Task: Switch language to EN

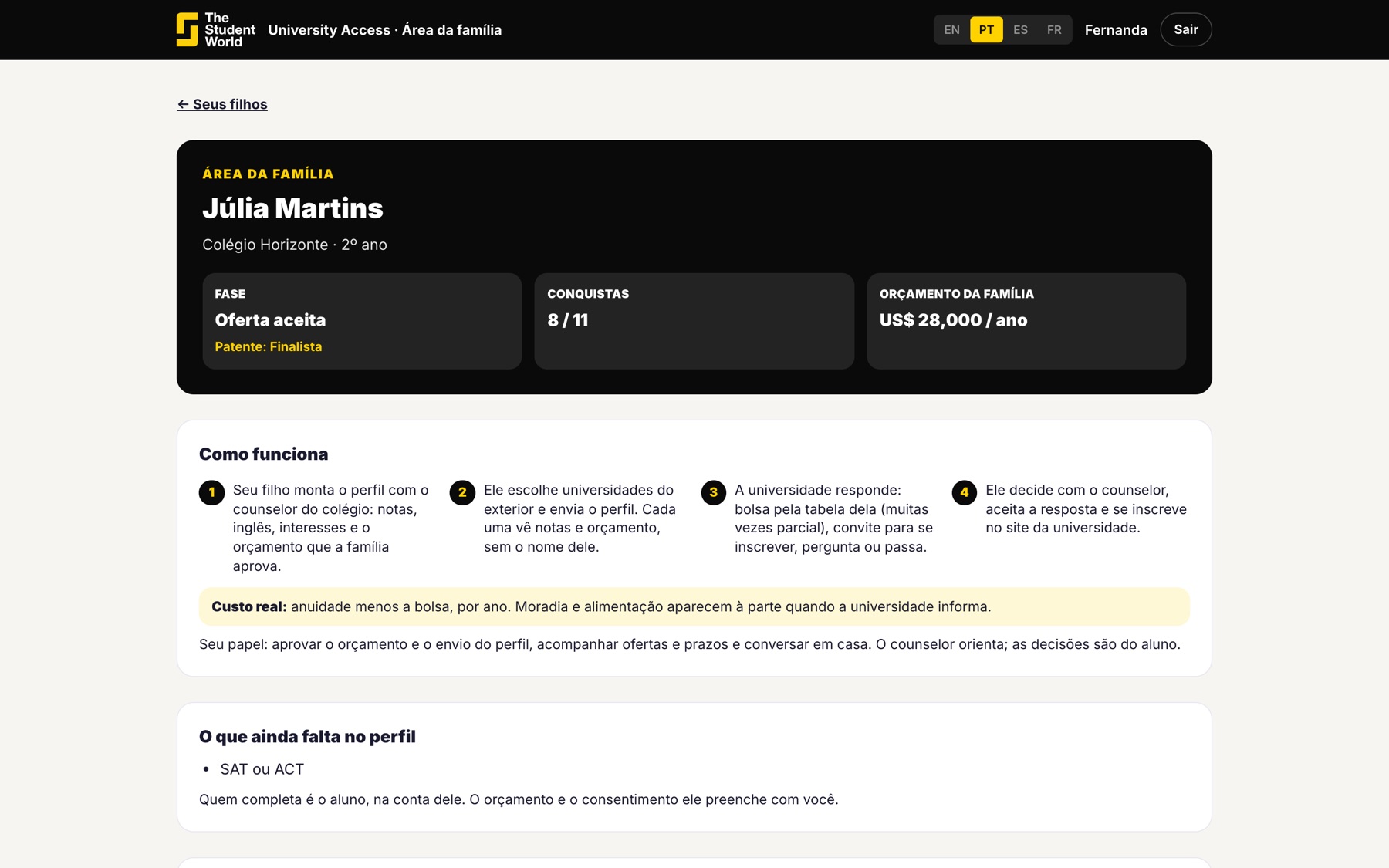Action: pos(951,30)
